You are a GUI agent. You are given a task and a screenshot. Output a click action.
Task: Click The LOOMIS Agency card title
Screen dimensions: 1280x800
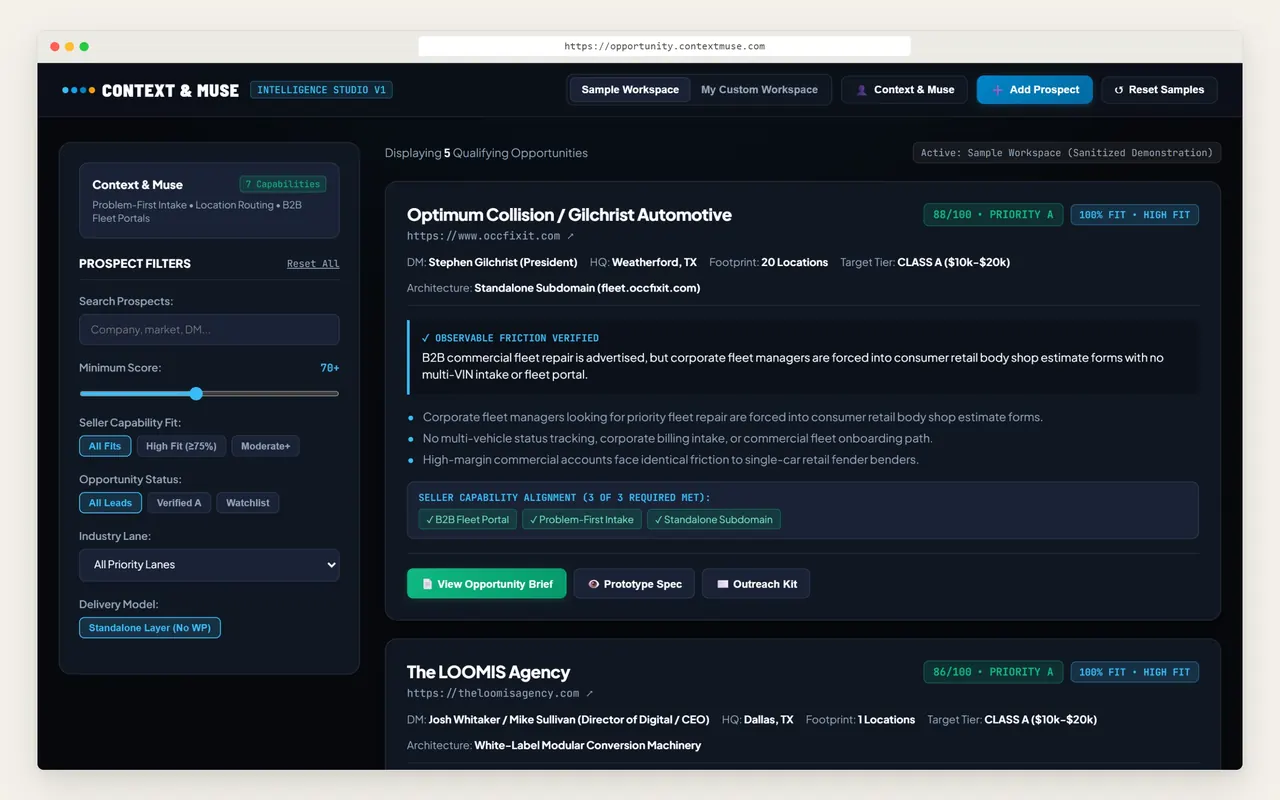pyautogui.click(x=488, y=672)
